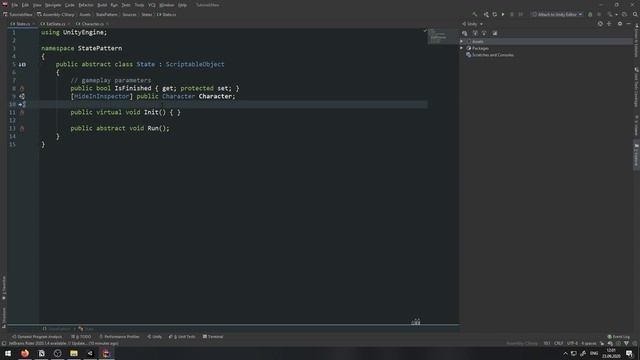Open the Window menu

pyautogui.click(x=167, y=5)
